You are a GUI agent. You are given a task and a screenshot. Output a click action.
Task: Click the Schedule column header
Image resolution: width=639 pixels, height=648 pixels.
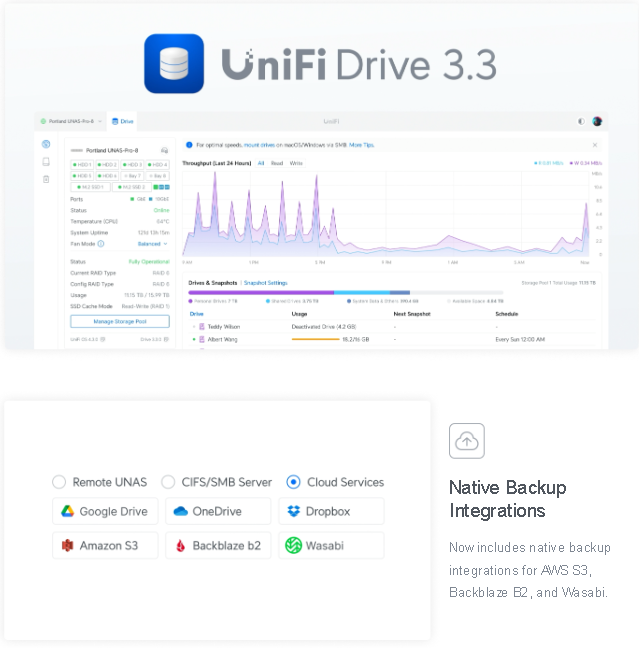[x=506, y=314]
